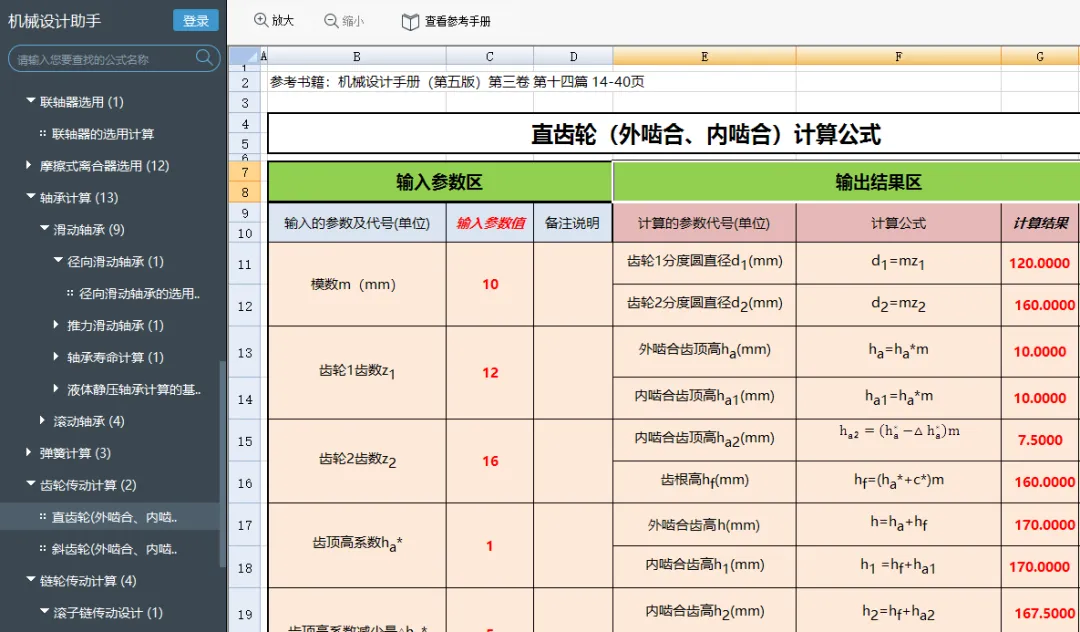Select column D header
This screenshot has height=632, width=1080.
(573, 56)
